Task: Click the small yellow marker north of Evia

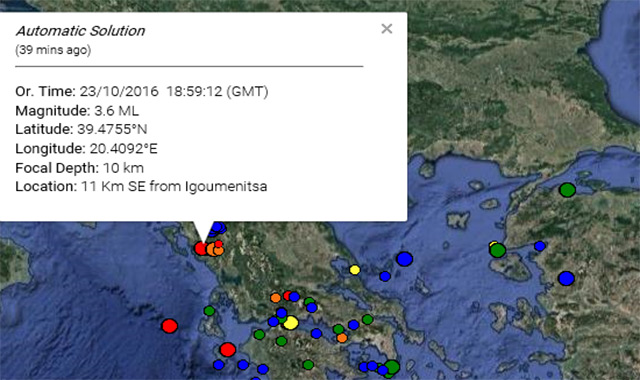Action: pyautogui.click(x=355, y=270)
